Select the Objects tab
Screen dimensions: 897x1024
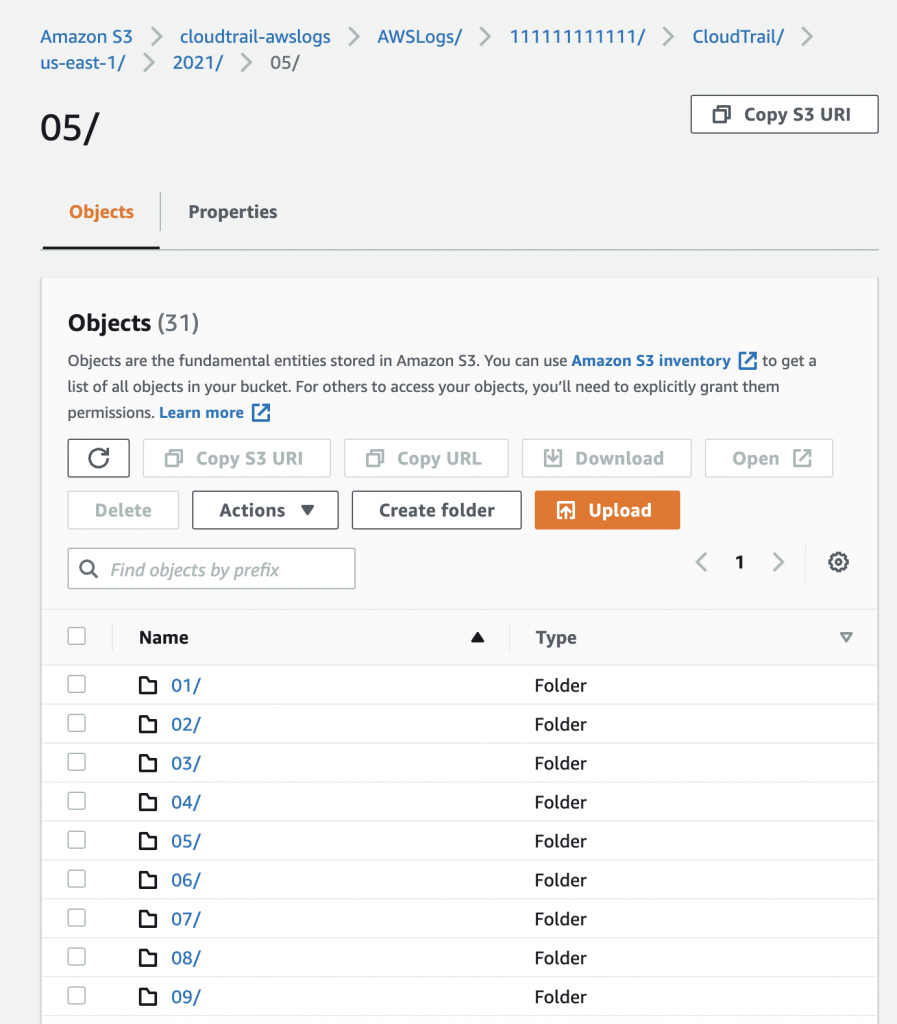coord(100,211)
